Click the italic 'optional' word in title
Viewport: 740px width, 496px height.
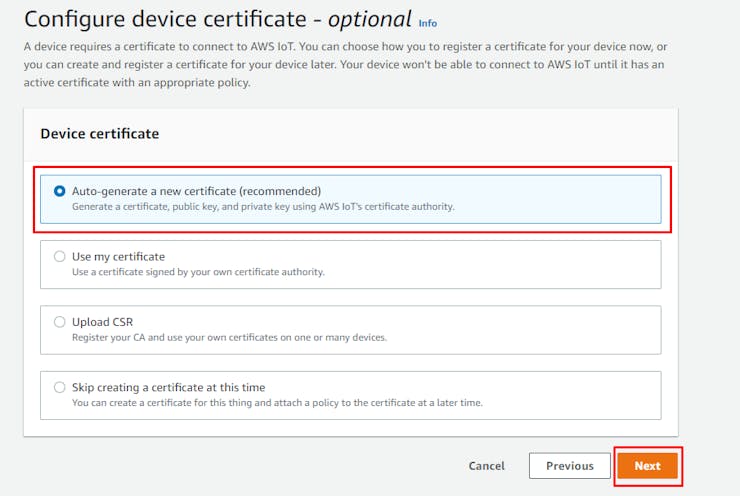tap(369, 19)
